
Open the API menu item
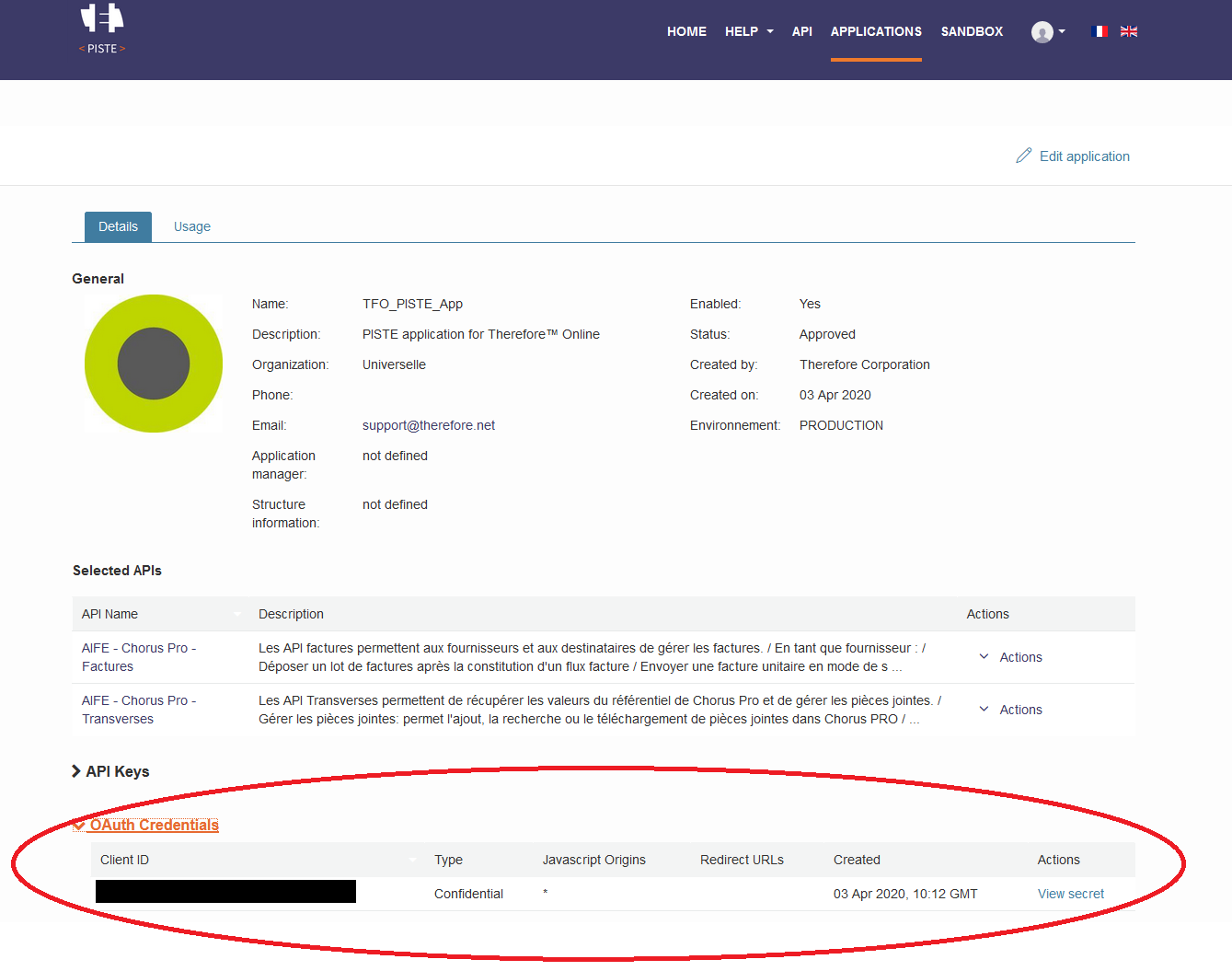(801, 31)
